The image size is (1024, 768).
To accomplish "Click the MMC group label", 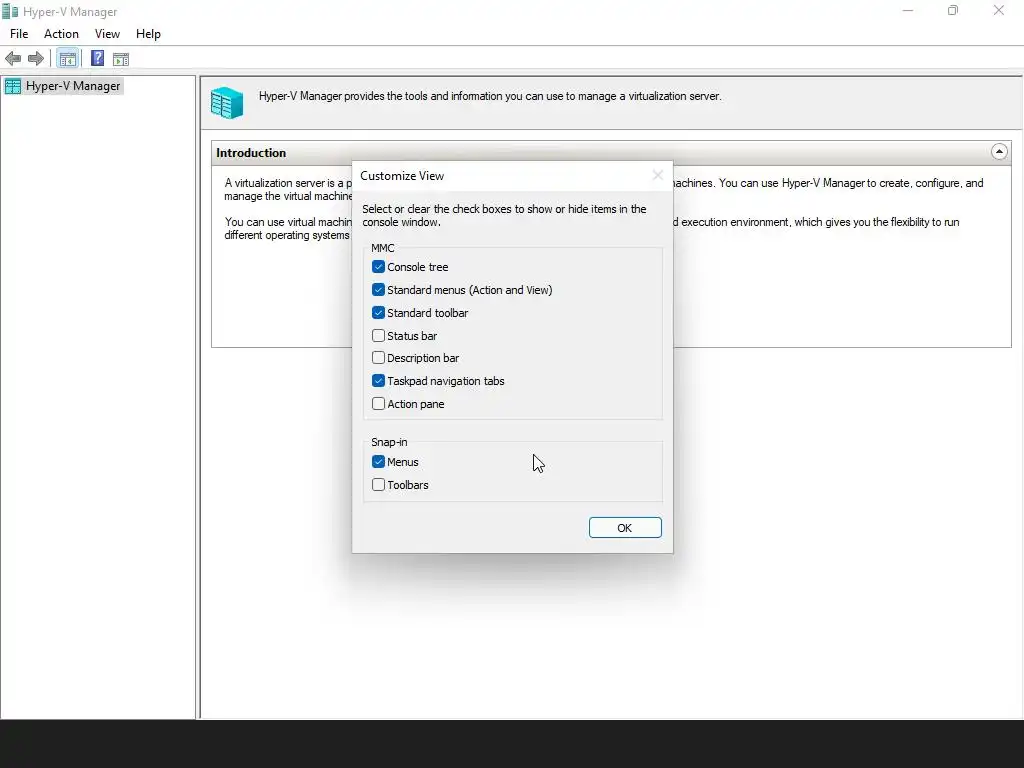I will tap(383, 248).
